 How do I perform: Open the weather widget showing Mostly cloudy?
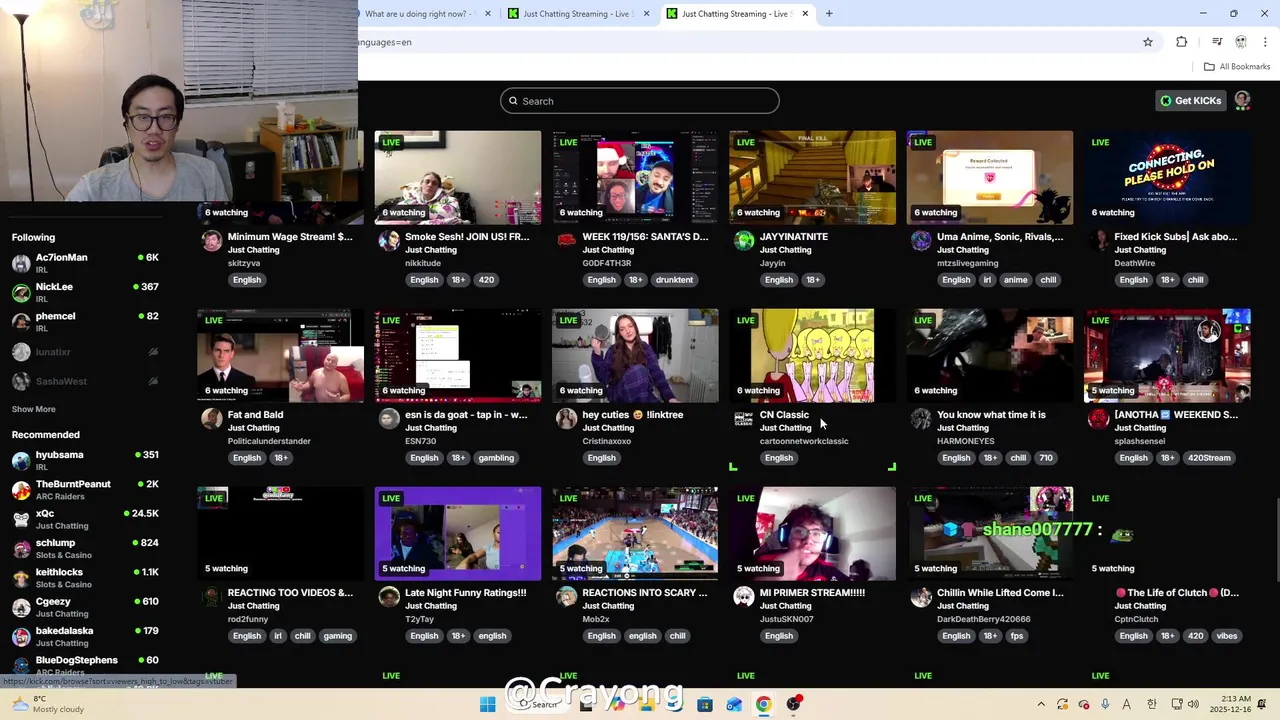pyautogui.click(x=45, y=704)
